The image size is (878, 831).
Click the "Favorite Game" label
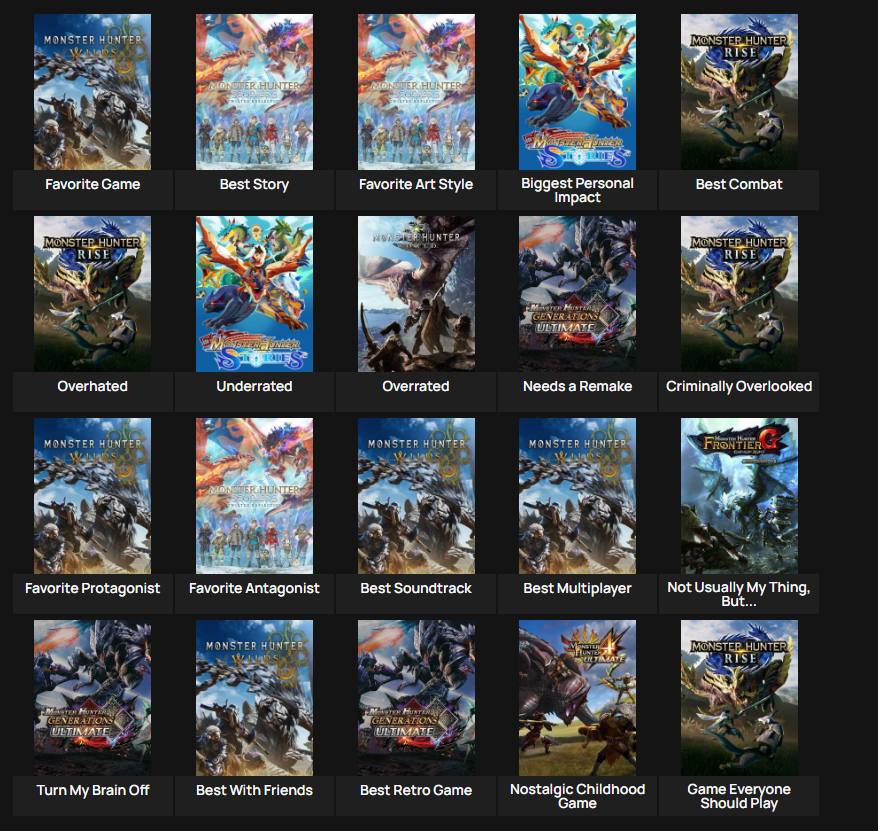92,184
